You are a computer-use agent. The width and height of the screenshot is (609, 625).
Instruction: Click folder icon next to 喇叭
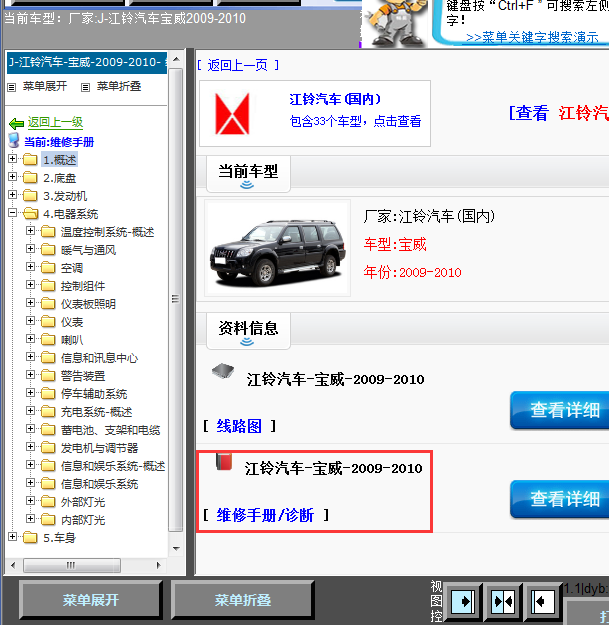[48, 340]
